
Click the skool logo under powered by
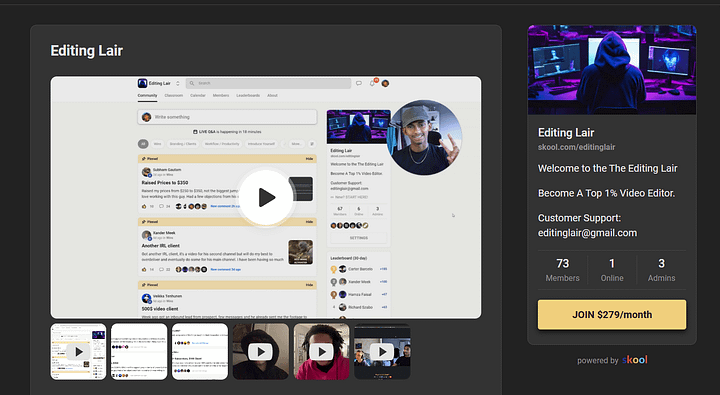tap(635, 360)
